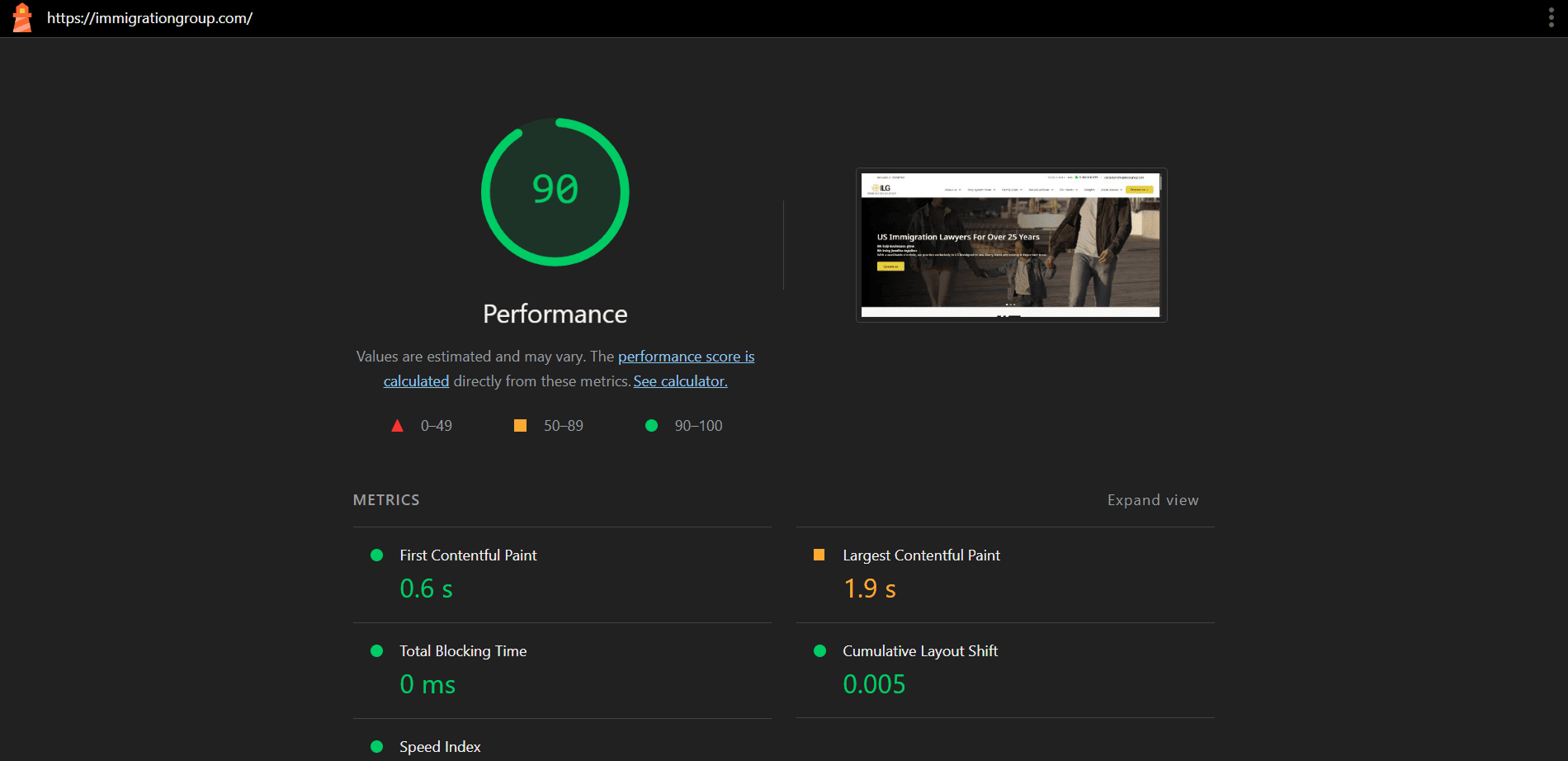Click First Contentful Paint green status dot
This screenshot has width=1568, height=761.
(377, 555)
